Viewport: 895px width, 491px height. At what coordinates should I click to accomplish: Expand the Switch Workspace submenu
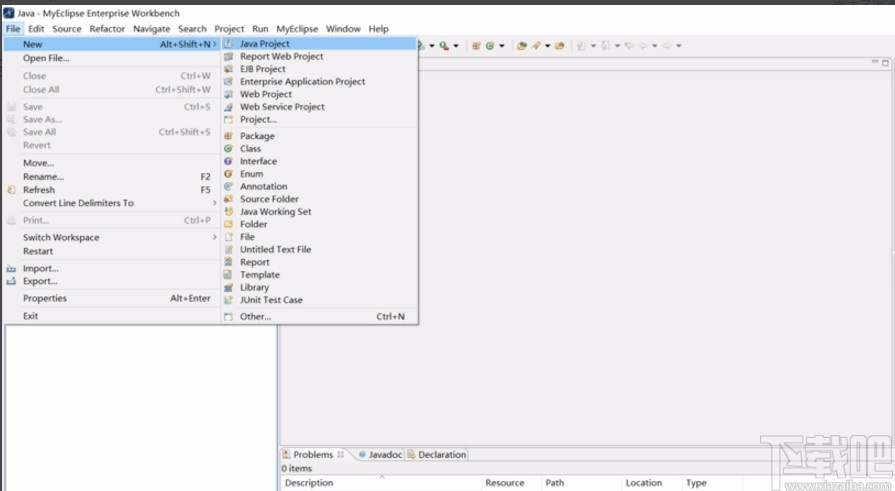(111, 237)
